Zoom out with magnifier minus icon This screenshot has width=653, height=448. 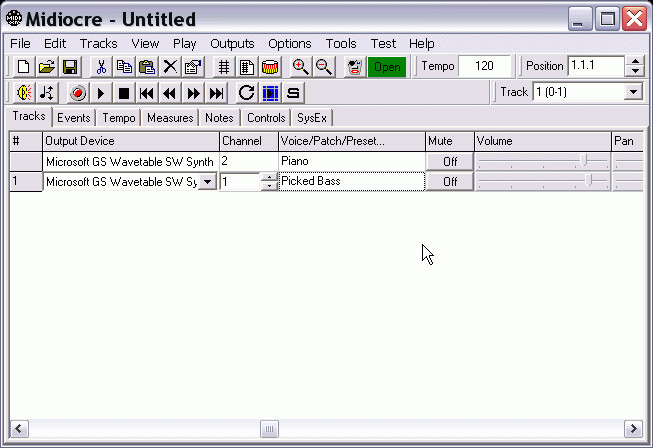tap(324, 67)
